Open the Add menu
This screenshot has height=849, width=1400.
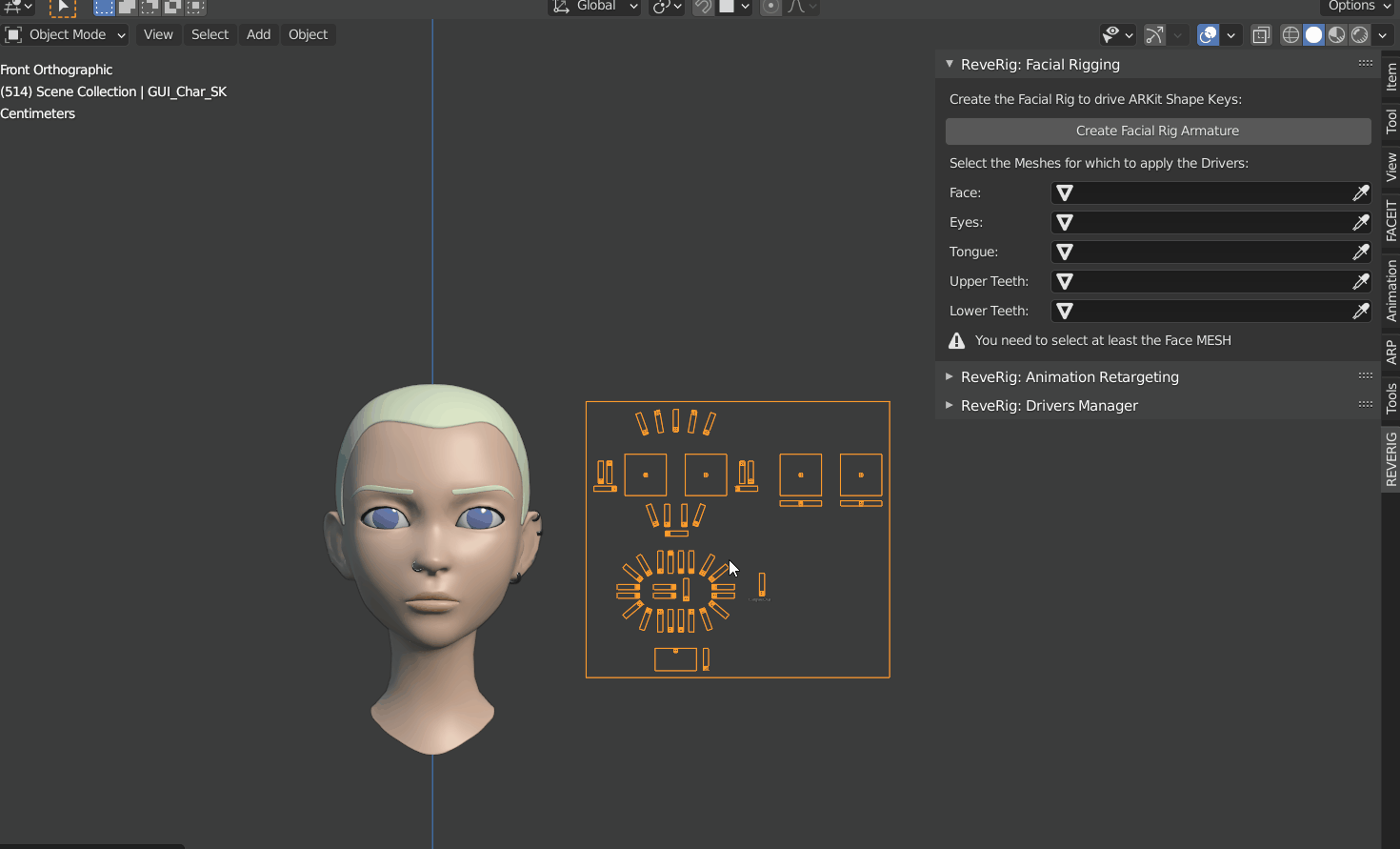[x=258, y=34]
